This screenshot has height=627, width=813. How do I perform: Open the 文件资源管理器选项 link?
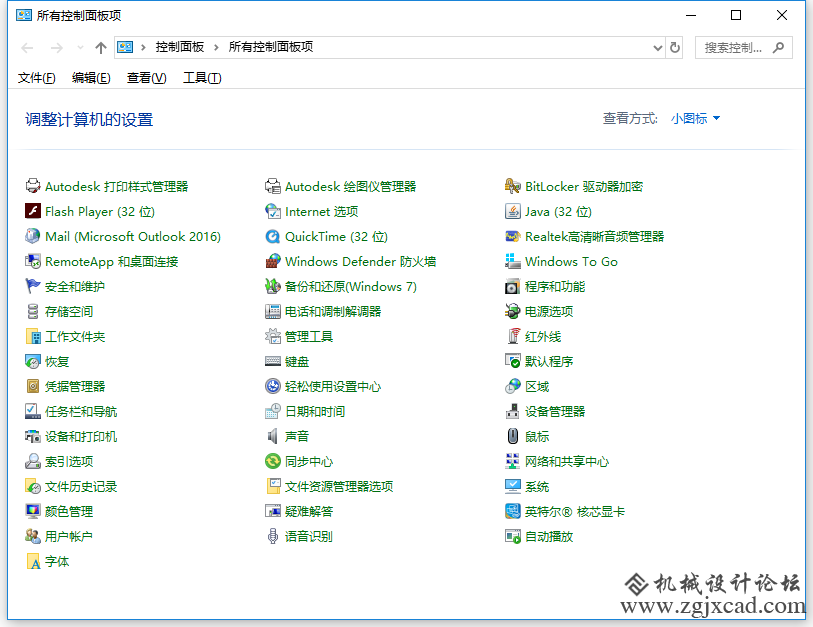[339, 486]
